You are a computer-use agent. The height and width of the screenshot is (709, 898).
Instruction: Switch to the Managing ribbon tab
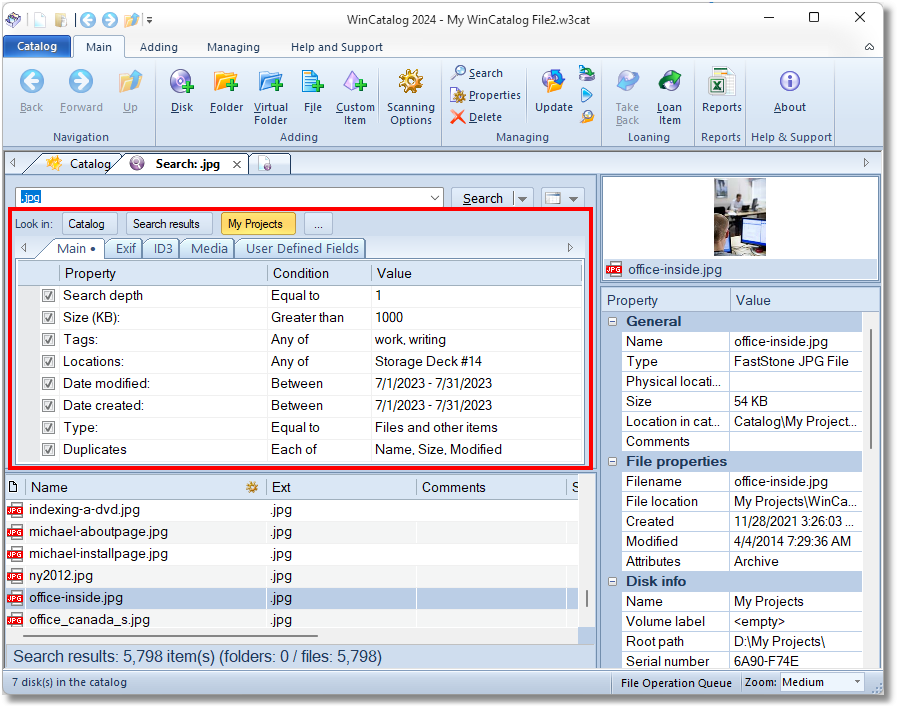[233, 47]
